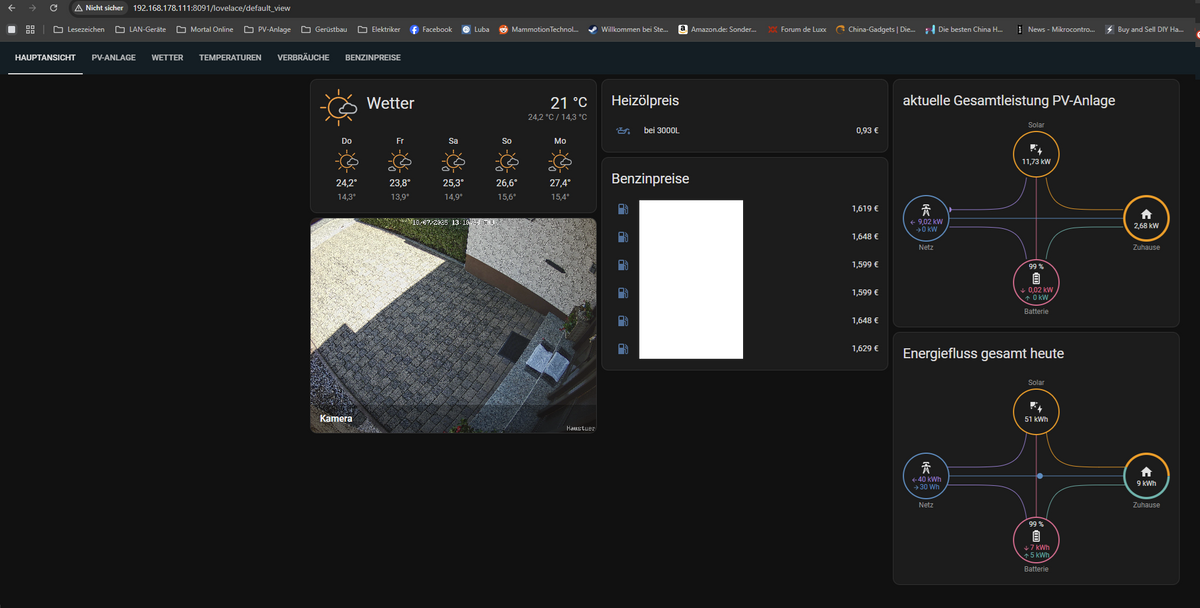Click the Netz circle showing 40 kWh

tap(926, 476)
